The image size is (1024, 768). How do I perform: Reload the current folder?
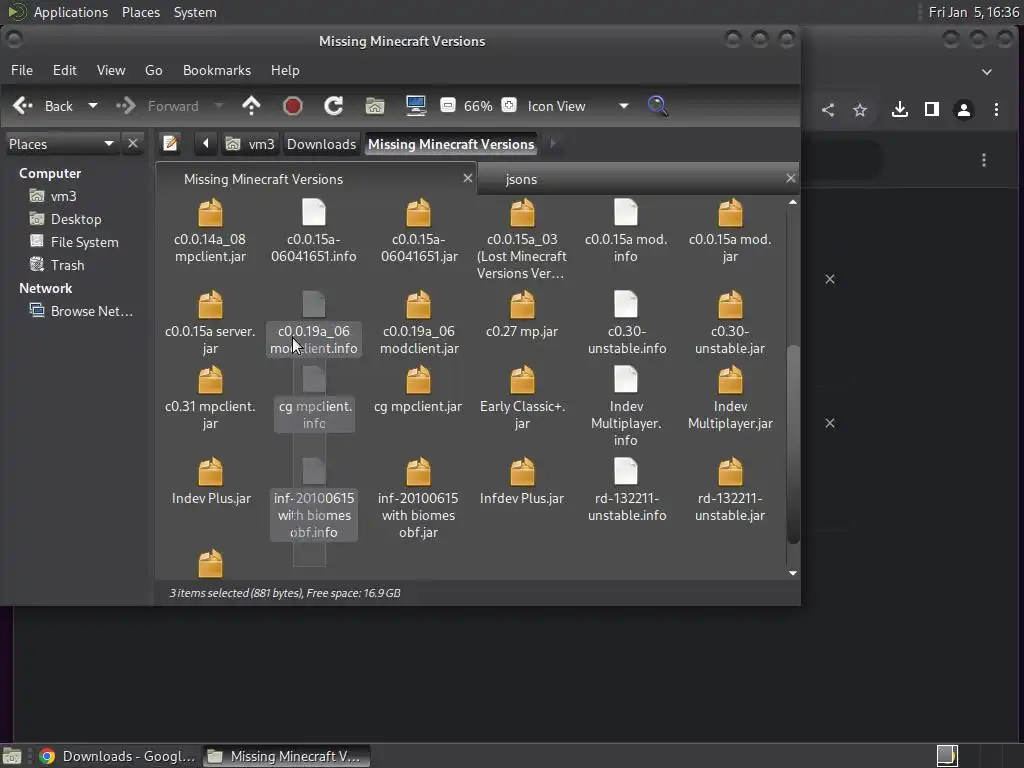pyautogui.click(x=334, y=106)
